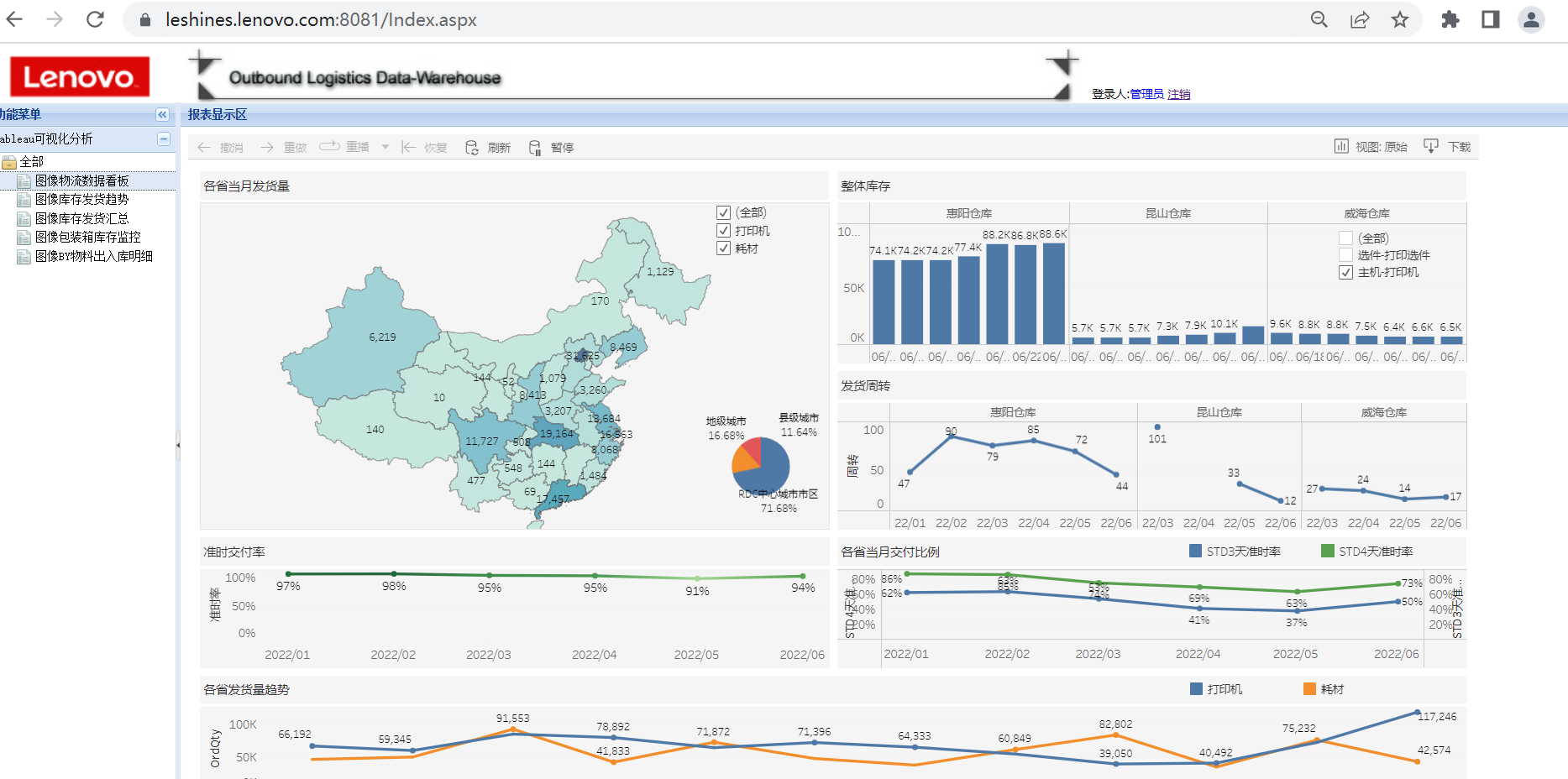Select 图像包装箱库存监控 from the menu tree
The image size is (1568, 779).
click(87, 238)
